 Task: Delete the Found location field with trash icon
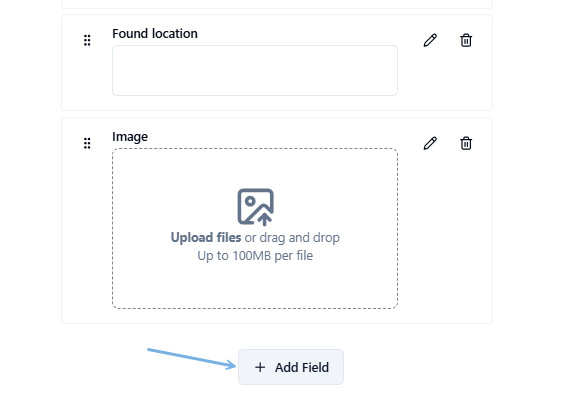point(466,40)
